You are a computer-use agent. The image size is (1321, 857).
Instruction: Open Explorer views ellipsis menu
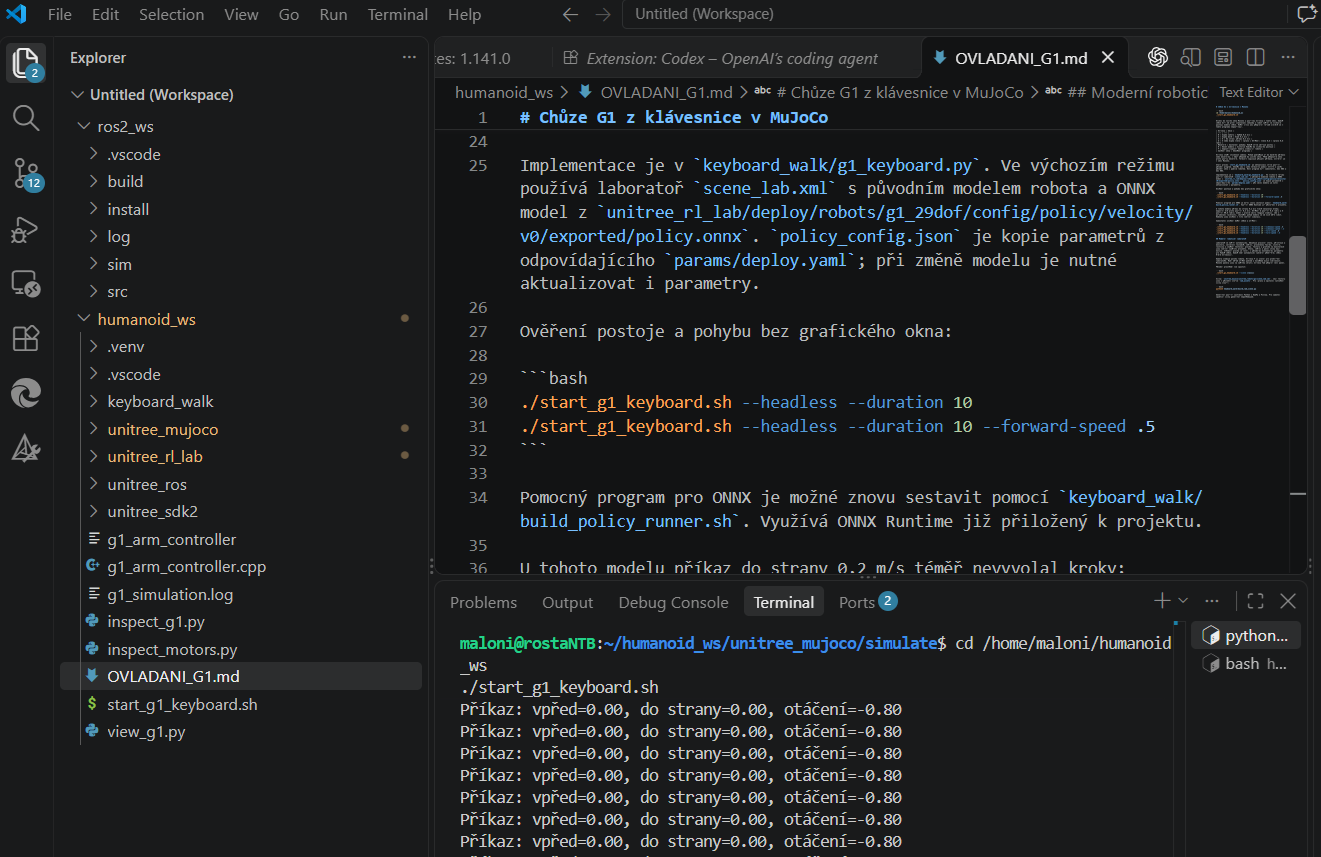(x=409, y=58)
